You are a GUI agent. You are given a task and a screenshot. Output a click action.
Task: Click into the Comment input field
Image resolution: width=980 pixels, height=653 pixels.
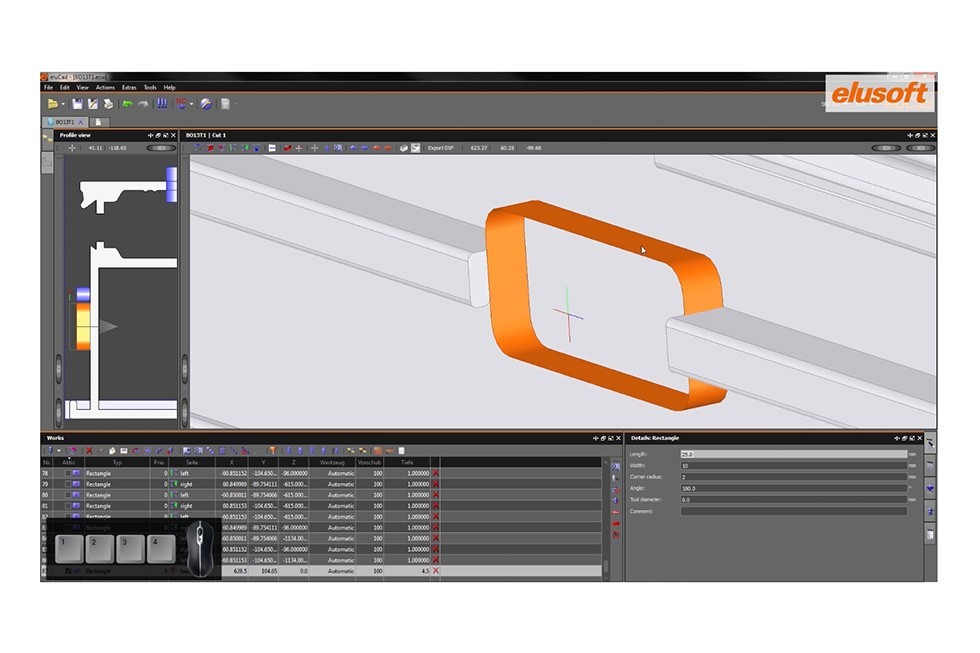click(x=793, y=511)
